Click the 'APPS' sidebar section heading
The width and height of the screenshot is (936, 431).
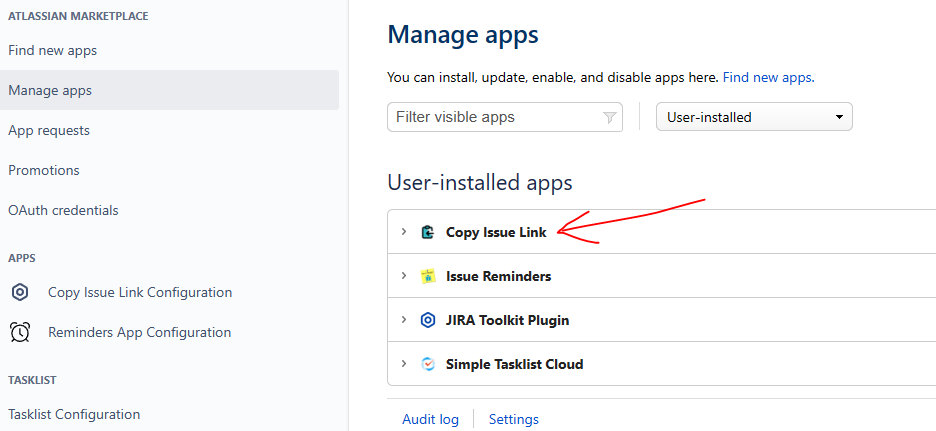coord(22,258)
